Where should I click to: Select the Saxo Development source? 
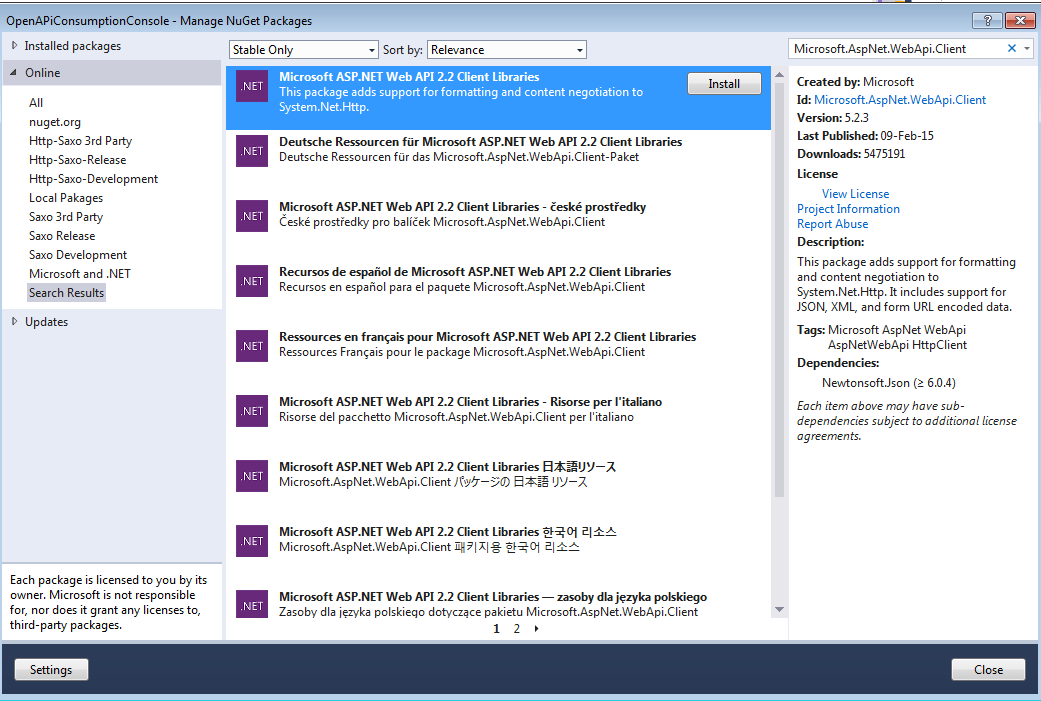point(78,255)
